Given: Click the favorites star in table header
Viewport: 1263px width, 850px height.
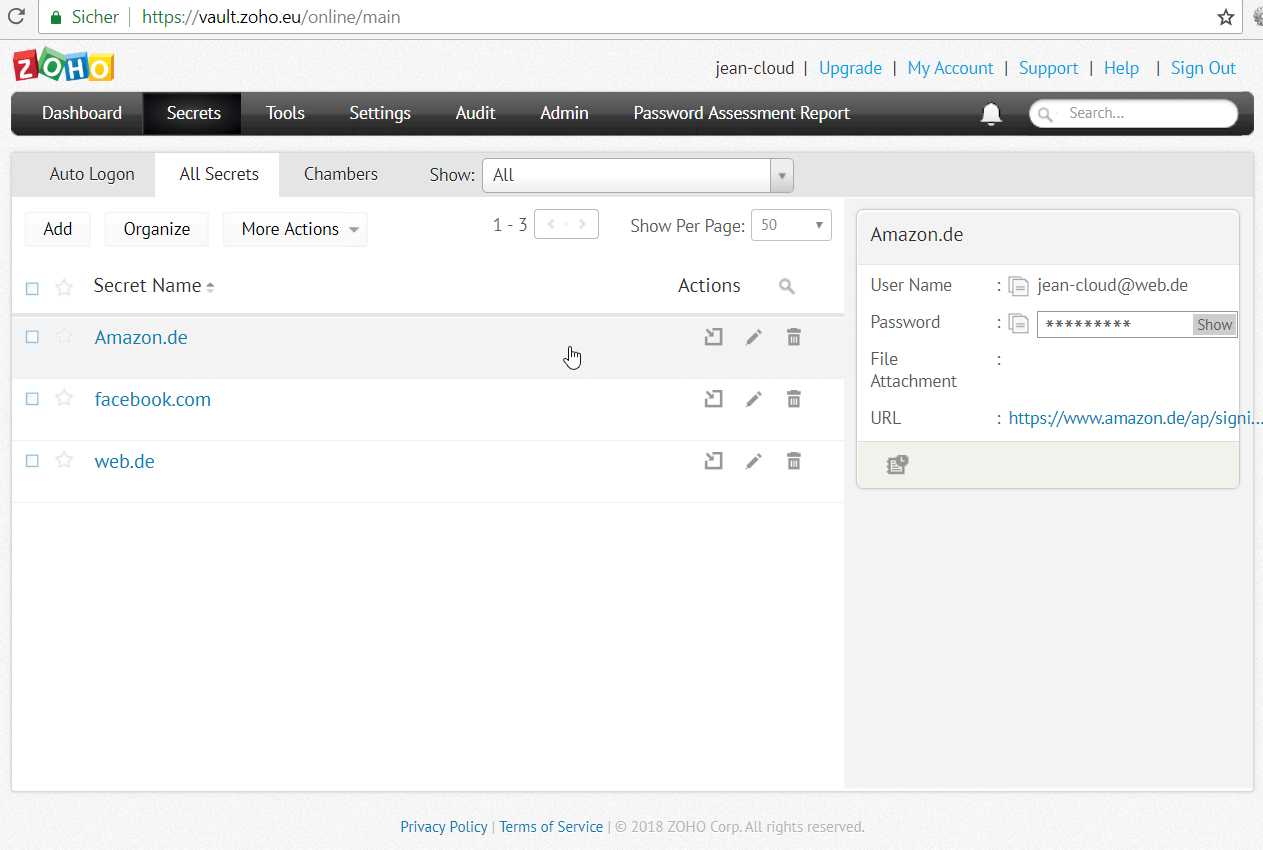Looking at the screenshot, I should coord(64,288).
